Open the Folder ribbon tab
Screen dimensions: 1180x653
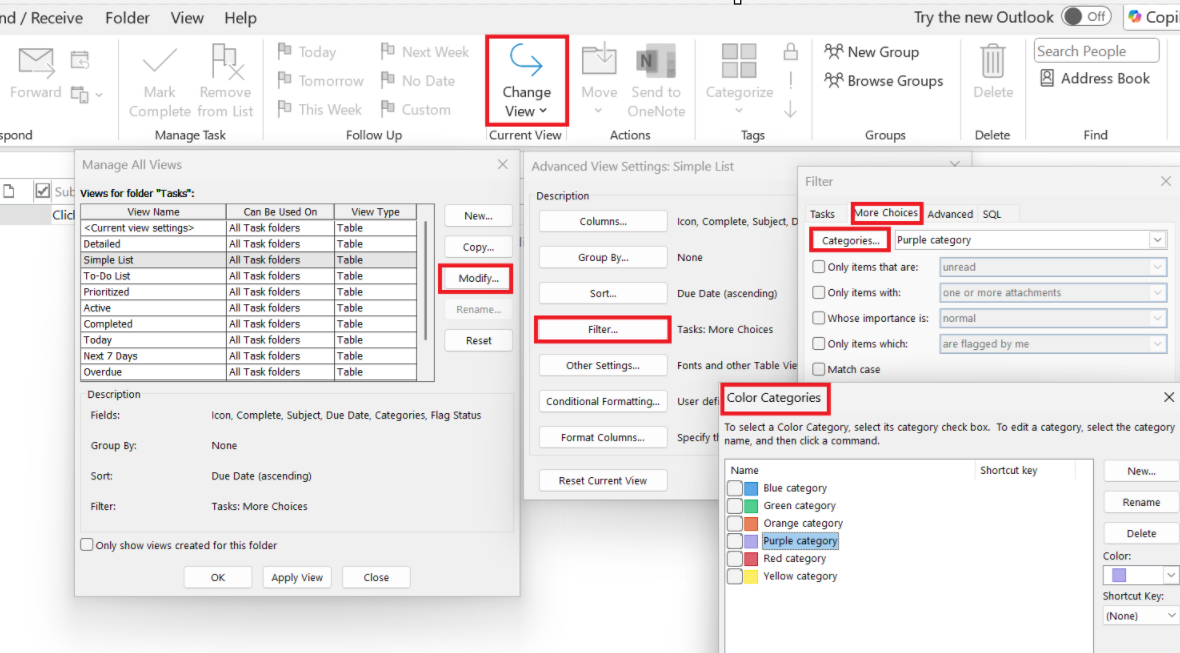(127, 17)
